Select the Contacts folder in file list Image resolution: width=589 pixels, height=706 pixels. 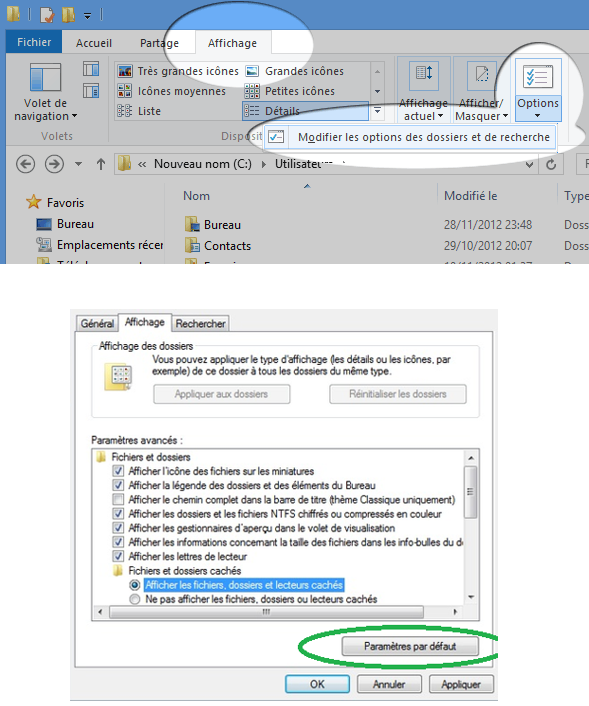(218, 246)
